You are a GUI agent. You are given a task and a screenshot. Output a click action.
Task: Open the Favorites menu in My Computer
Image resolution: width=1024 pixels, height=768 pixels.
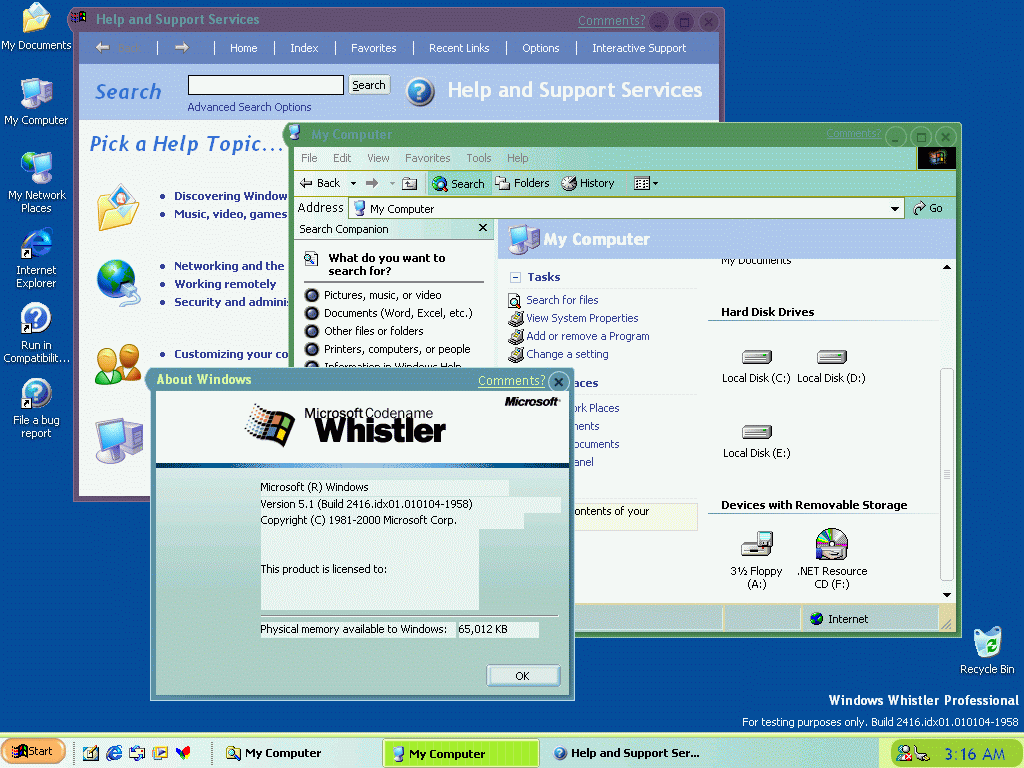tap(428, 158)
